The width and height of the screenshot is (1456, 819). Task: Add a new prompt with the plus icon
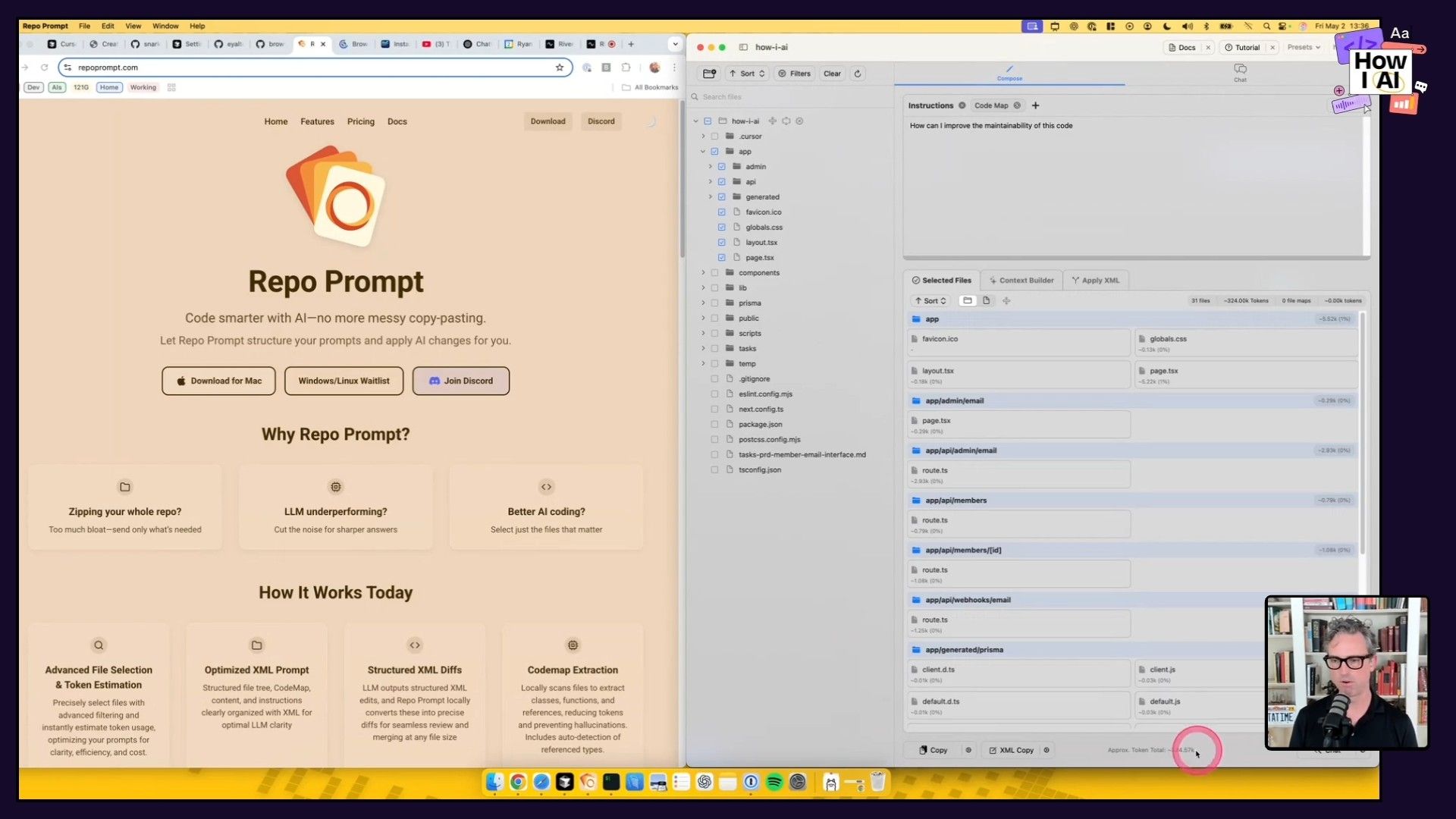(x=1035, y=105)
